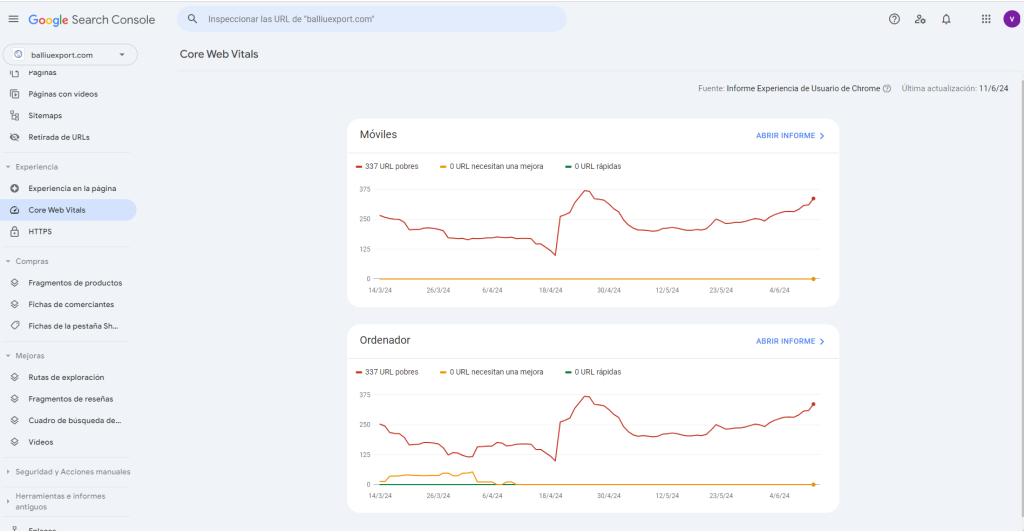
Task: Open the notifications bell
Action: 946,19
